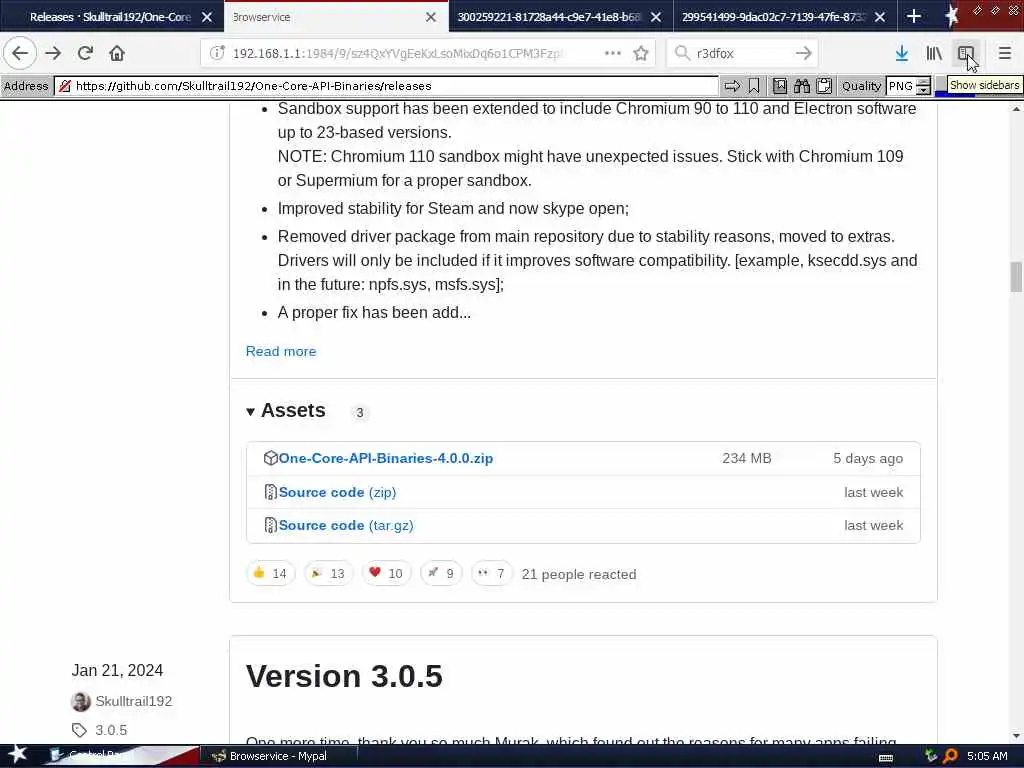Close the Browservice tab
Viewport: 1024px width, 768px height.
click(431, 17)
